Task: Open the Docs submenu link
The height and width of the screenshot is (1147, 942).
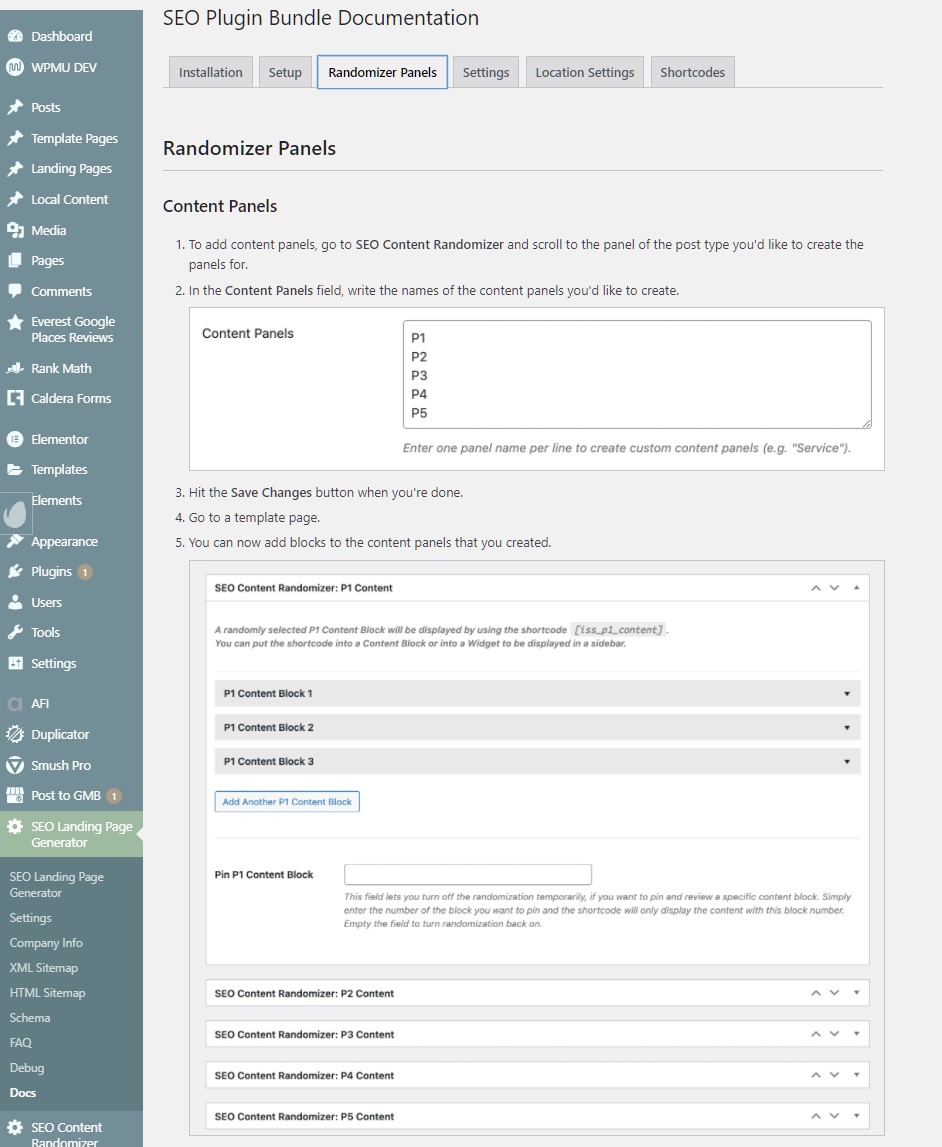Action: point(23,1093)
